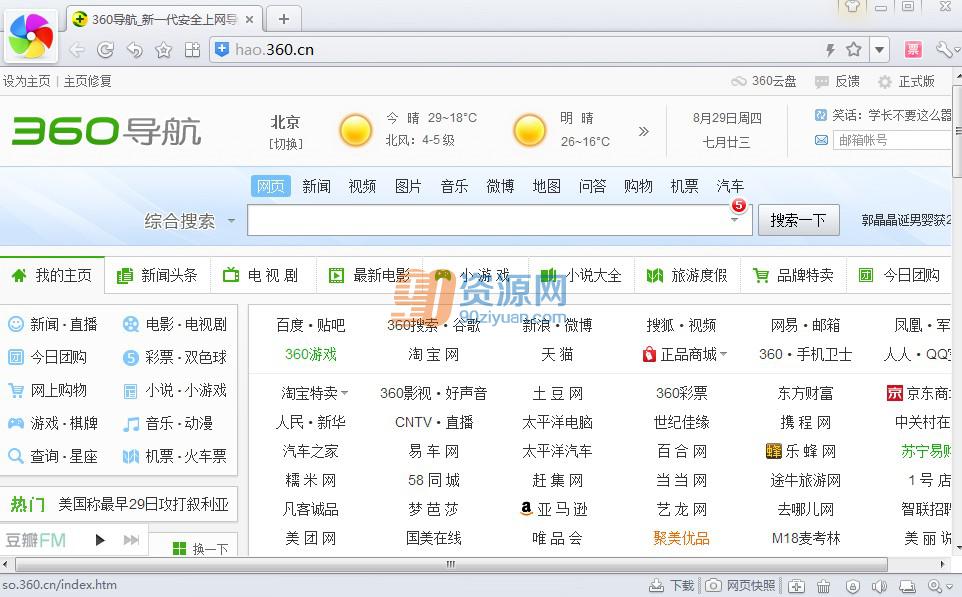Click the lock shield icon in status bar

coord(852,586)
